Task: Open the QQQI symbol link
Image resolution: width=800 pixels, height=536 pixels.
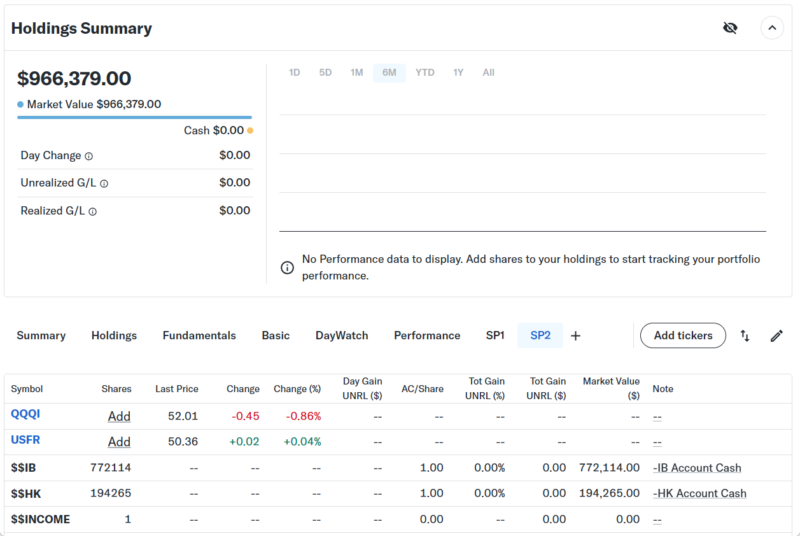Action: [x=25, y=415]
